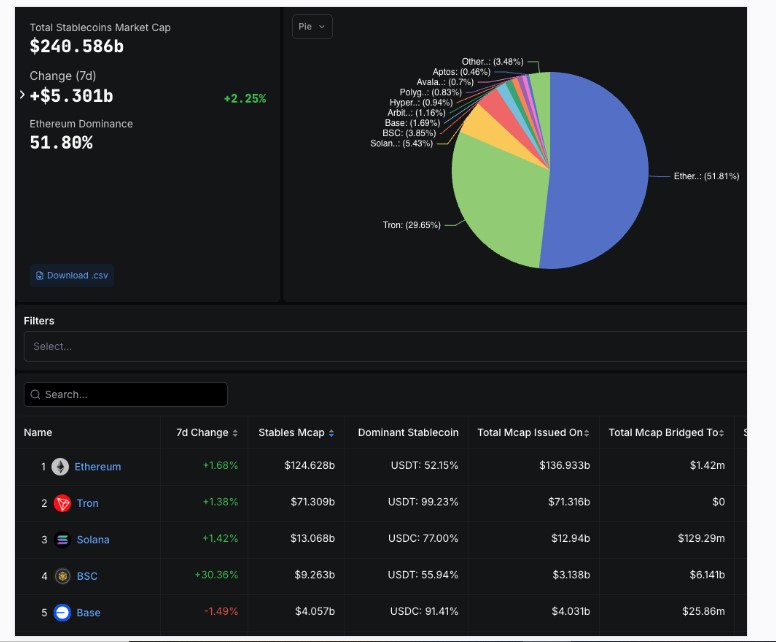Image resolution: width=776 pixels, height=642 pixels.
Task: Click the BSC: (3.85%) pie label
Action: (409, 133)
